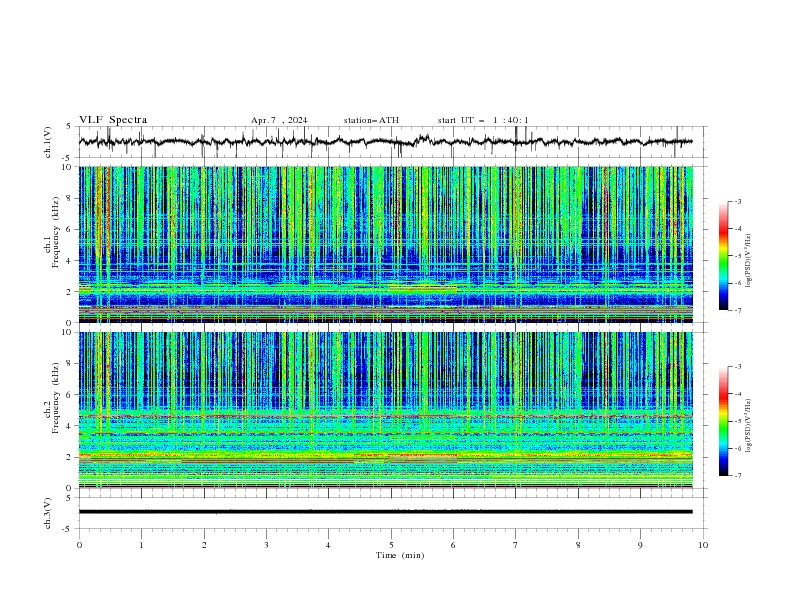792x612 pixels.
Task: Click the "10" kHz tick on ch.1 frequency axis
Action: [67, 167]
